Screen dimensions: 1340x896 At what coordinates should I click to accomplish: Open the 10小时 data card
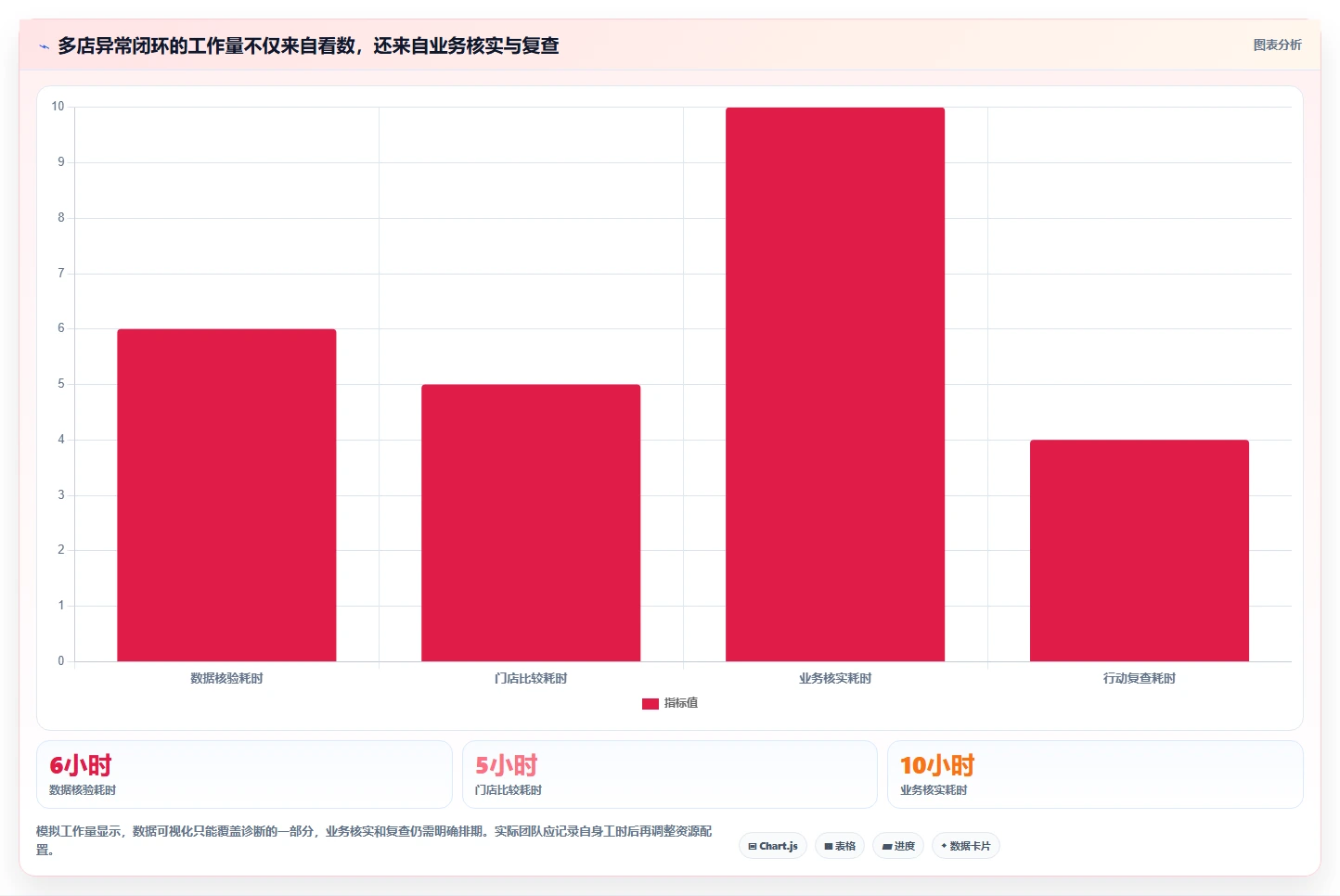point(1095,774)
